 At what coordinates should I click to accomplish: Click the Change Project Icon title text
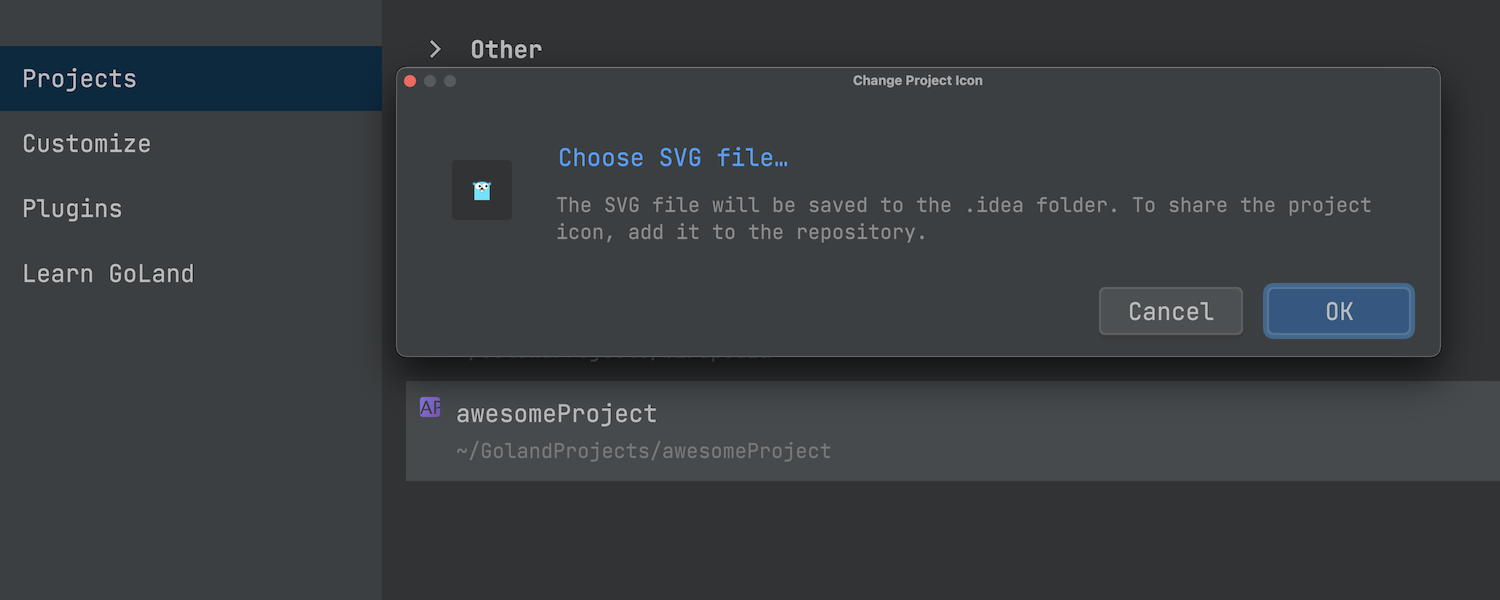[x=917, y=81]
